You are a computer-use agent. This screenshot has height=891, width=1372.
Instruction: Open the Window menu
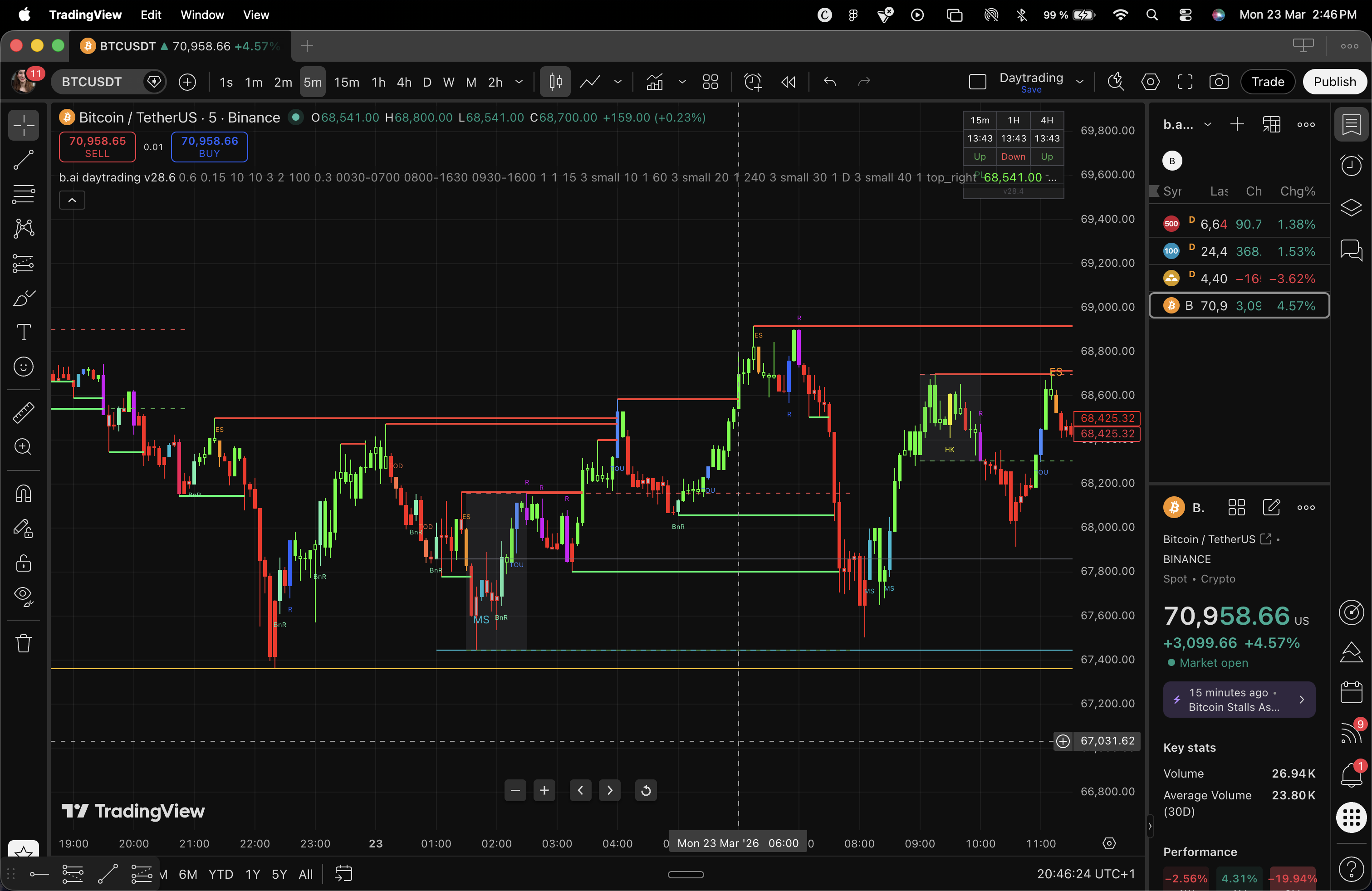[x=202, y=15]
